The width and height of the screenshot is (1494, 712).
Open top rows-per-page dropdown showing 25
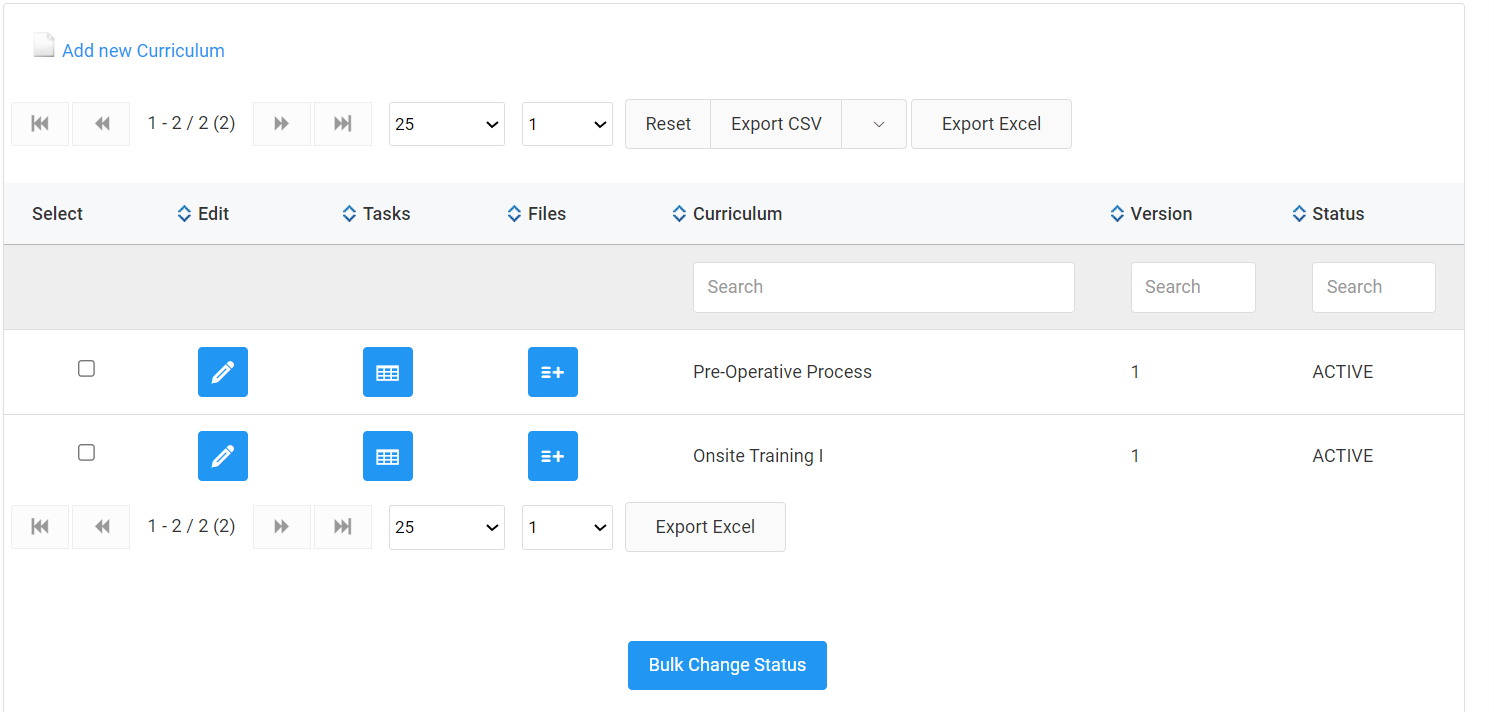click(x=447, y=124)
